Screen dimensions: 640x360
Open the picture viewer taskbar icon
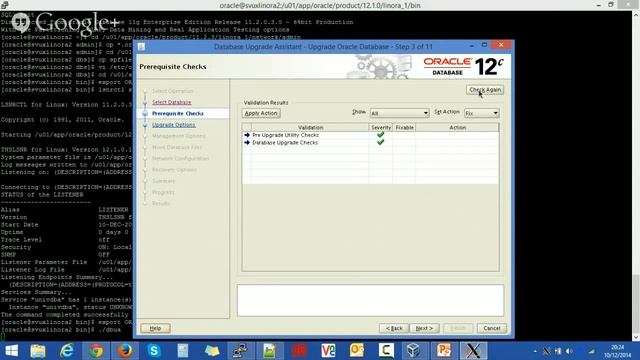[x=269, y=351]
